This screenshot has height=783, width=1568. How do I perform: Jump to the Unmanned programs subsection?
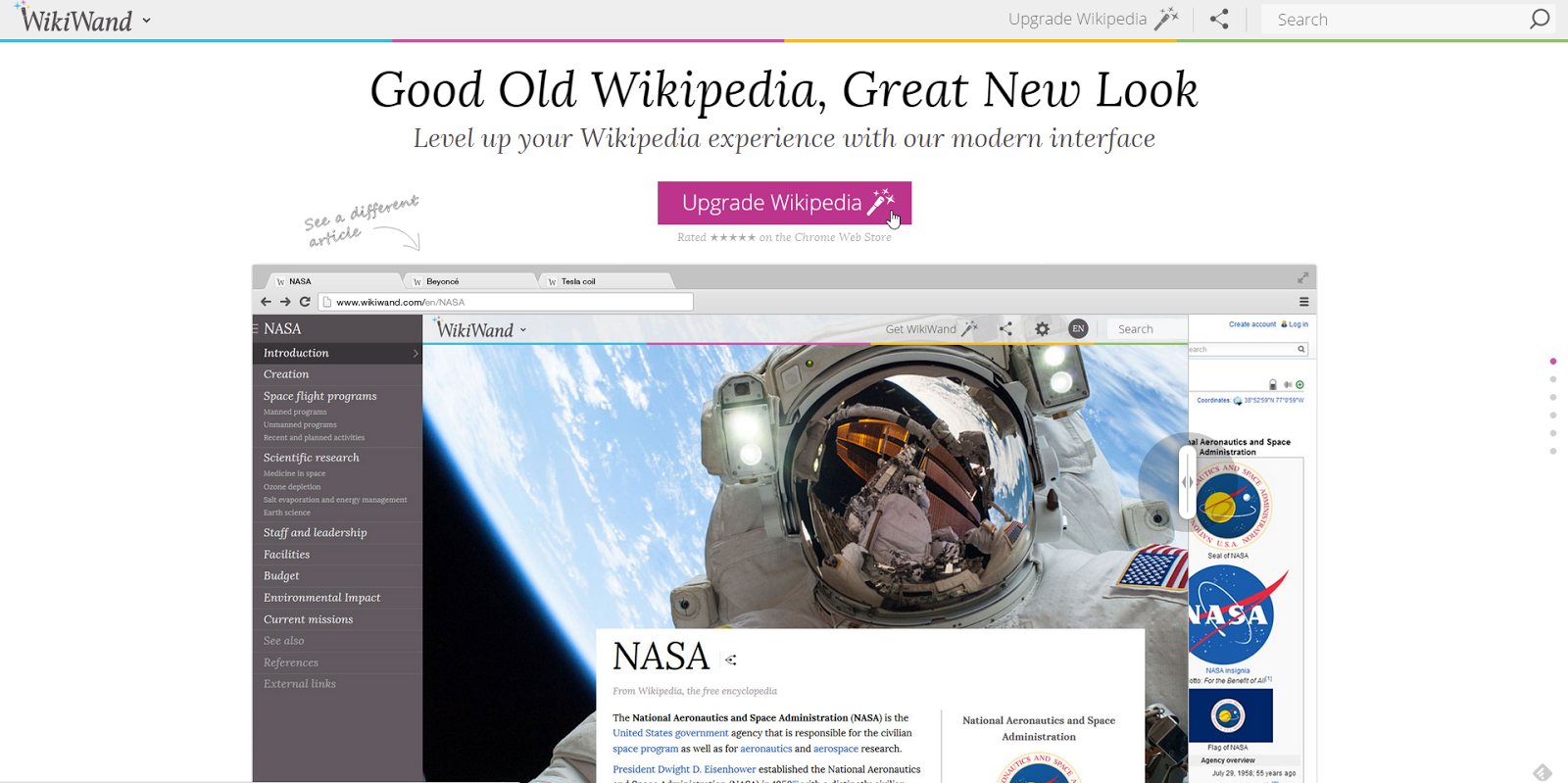pyautogui.click(x=300, y=424)
